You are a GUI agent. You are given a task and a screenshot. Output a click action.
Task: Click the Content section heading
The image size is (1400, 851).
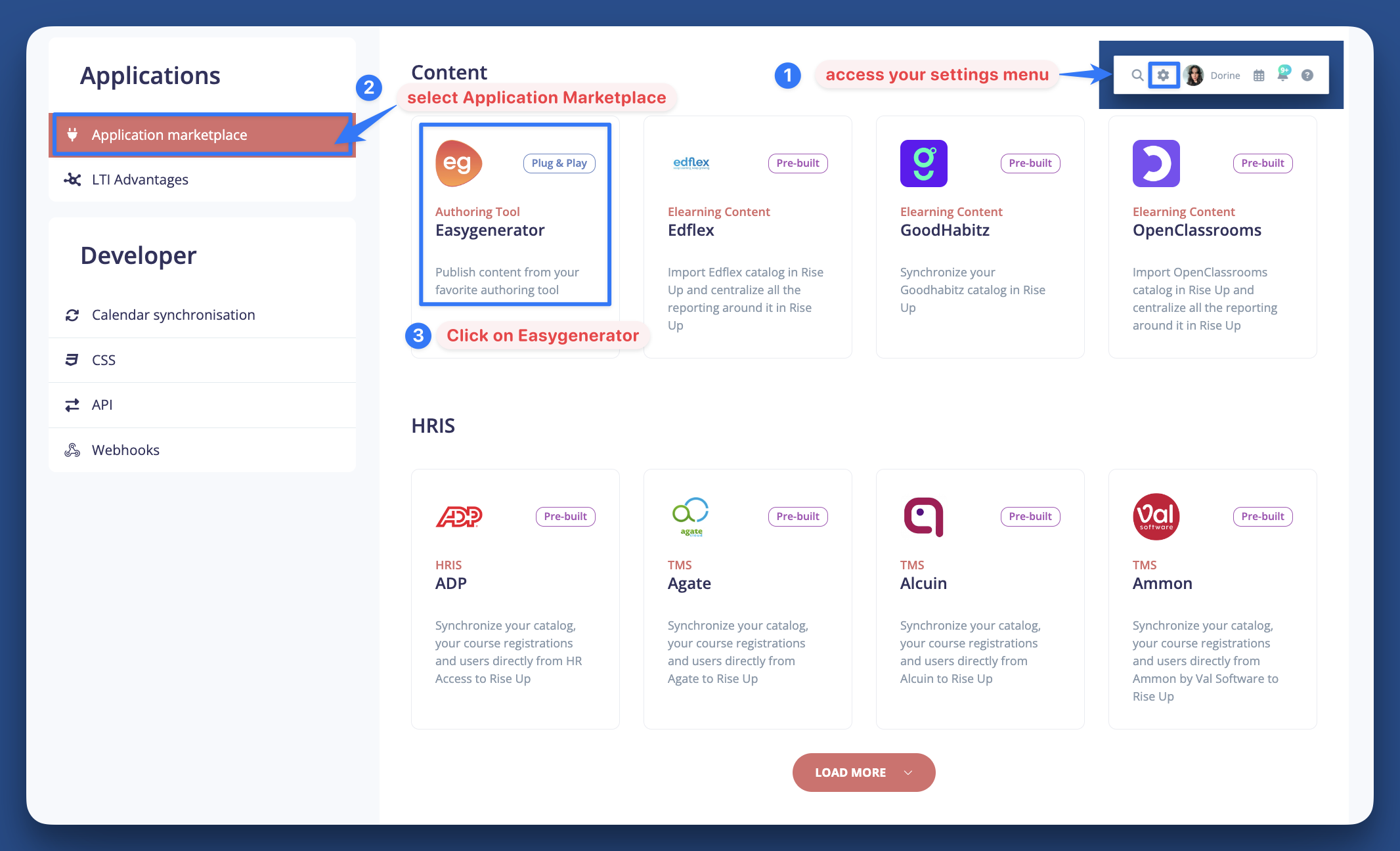tap(449, 72)
